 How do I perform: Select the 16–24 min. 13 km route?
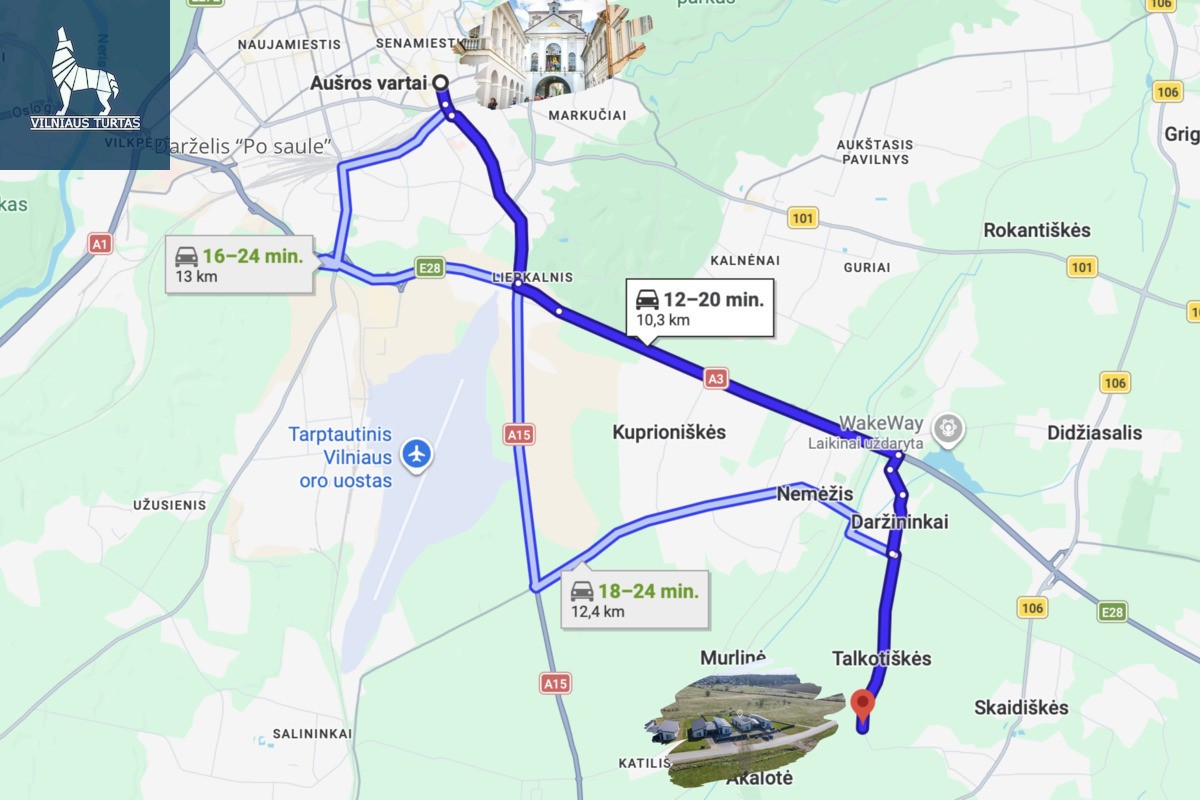[x=240, y=265]
